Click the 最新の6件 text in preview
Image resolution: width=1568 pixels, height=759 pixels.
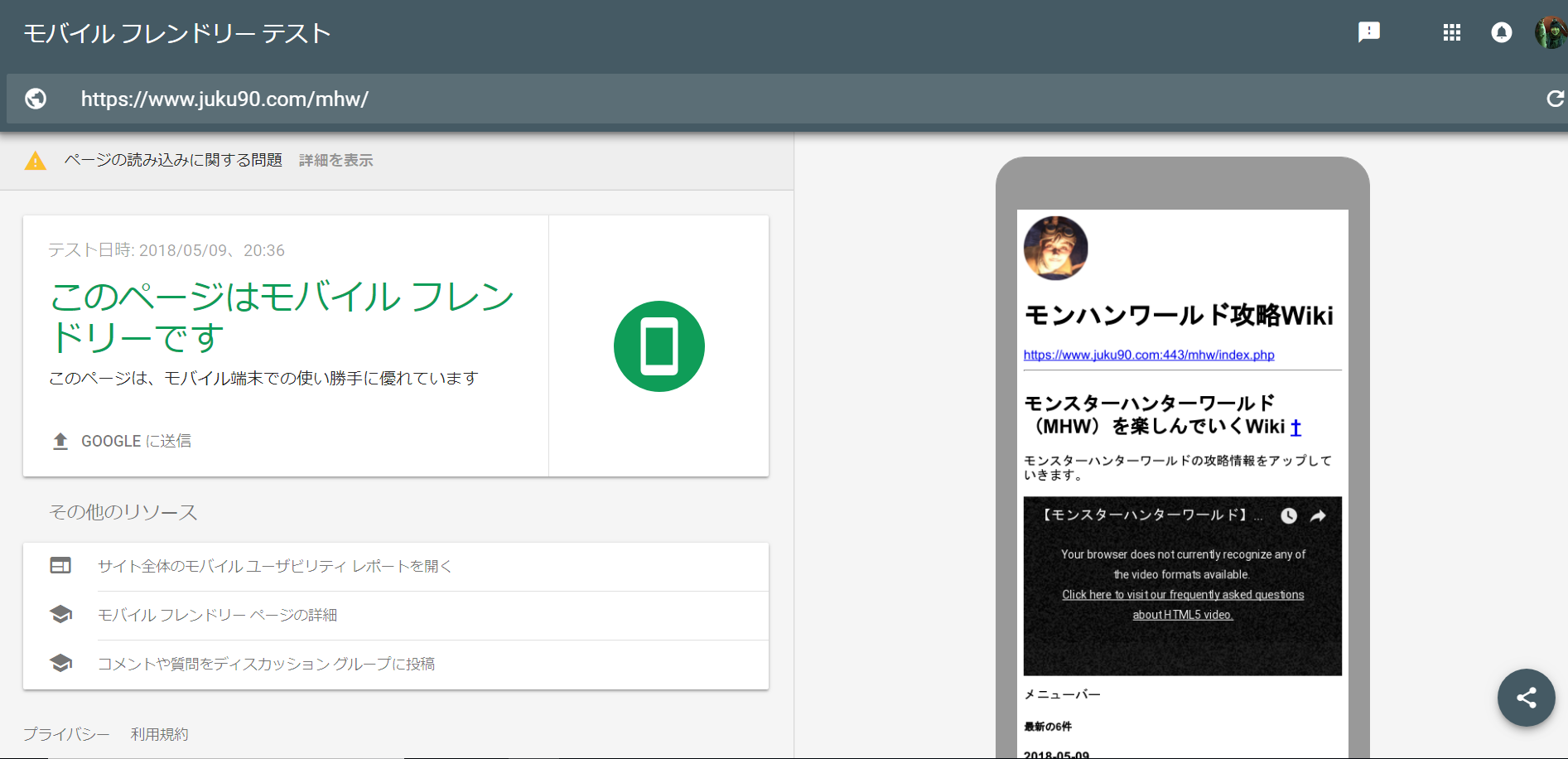click(1048, 727)
